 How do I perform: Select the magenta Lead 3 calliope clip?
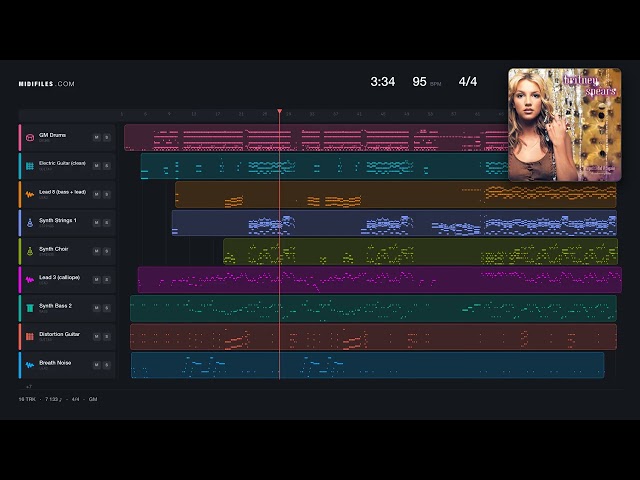click(380, 280)
